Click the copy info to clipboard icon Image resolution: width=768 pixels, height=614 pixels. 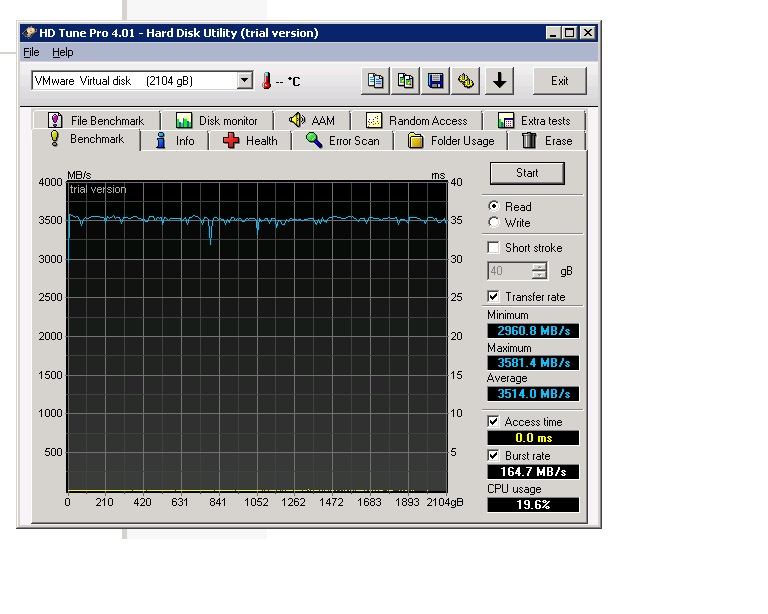(x=375, y=81)
